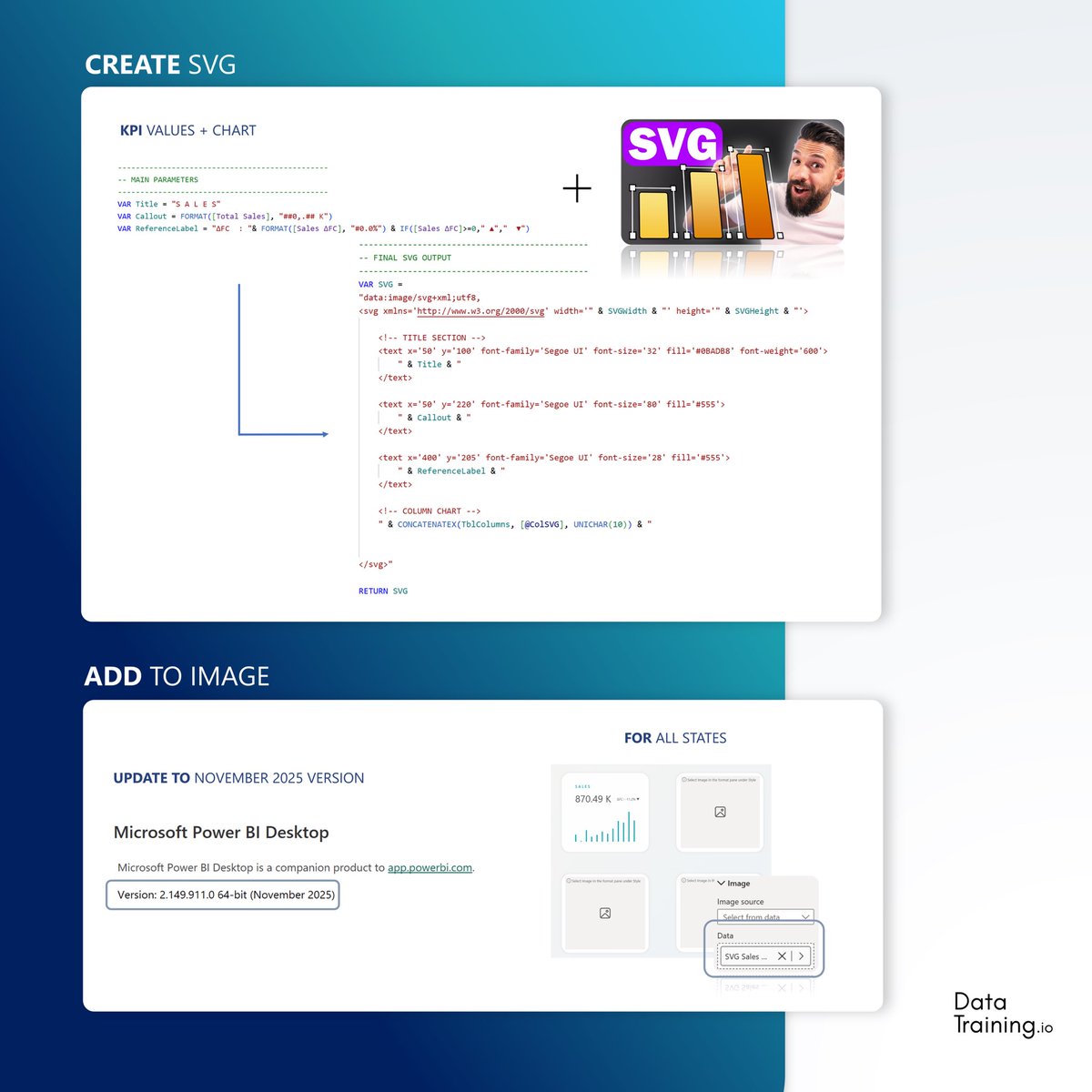Open the SVG Sales field's right chevron

coord(801,956)
